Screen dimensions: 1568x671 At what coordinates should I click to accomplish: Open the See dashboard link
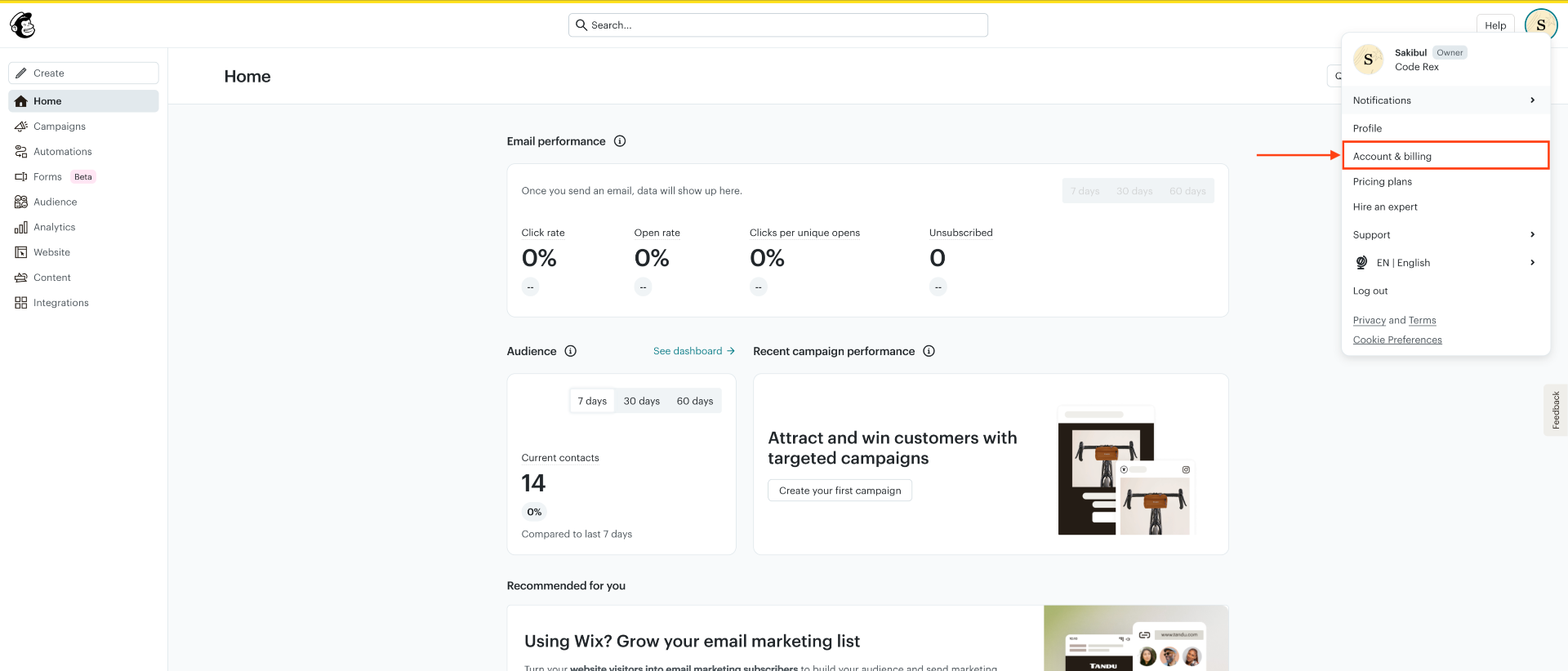point(694,351)
